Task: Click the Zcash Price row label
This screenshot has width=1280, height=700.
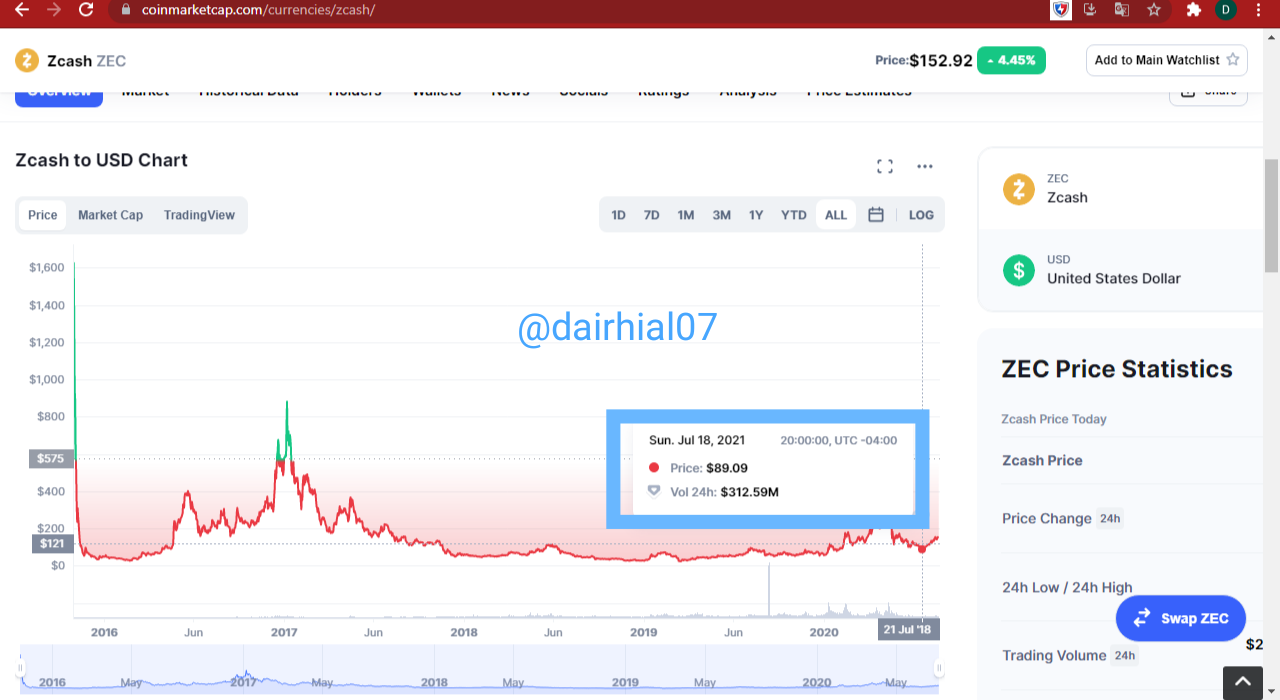Action: 1042,460
